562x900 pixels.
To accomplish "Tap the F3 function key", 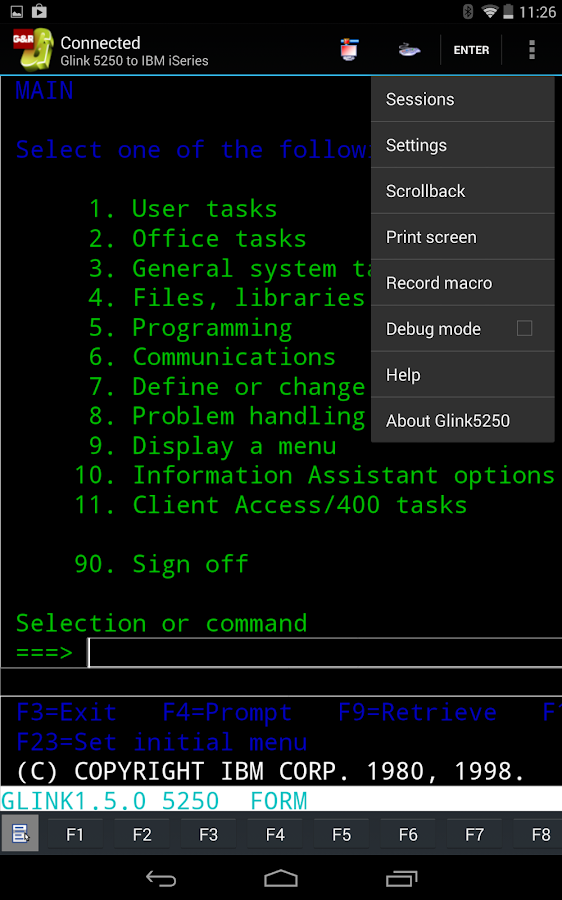I will click(x=208, y=834).
